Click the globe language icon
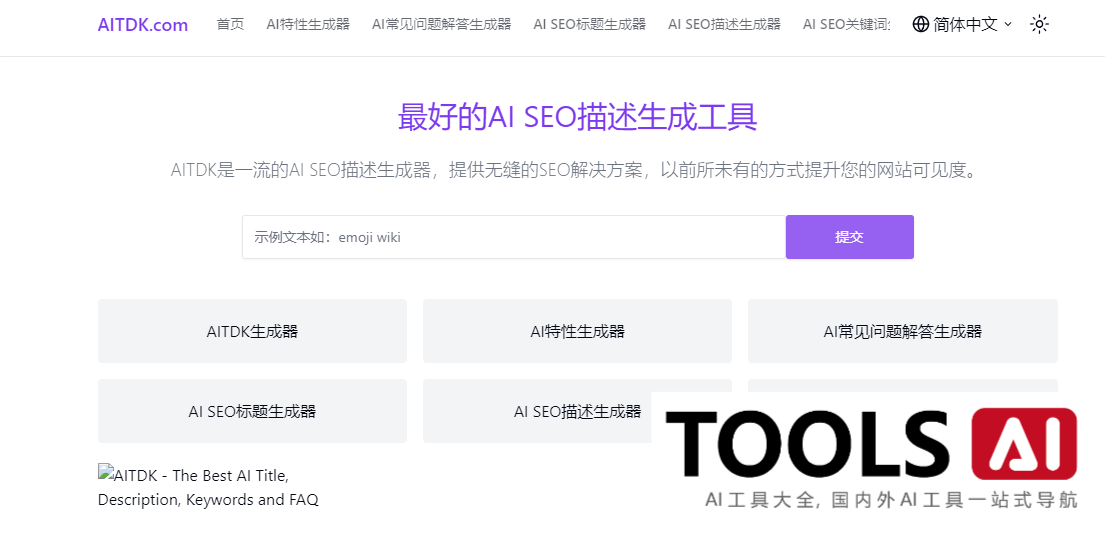The height and width of the screenshot is (544, 1105). tap(921, 24)
